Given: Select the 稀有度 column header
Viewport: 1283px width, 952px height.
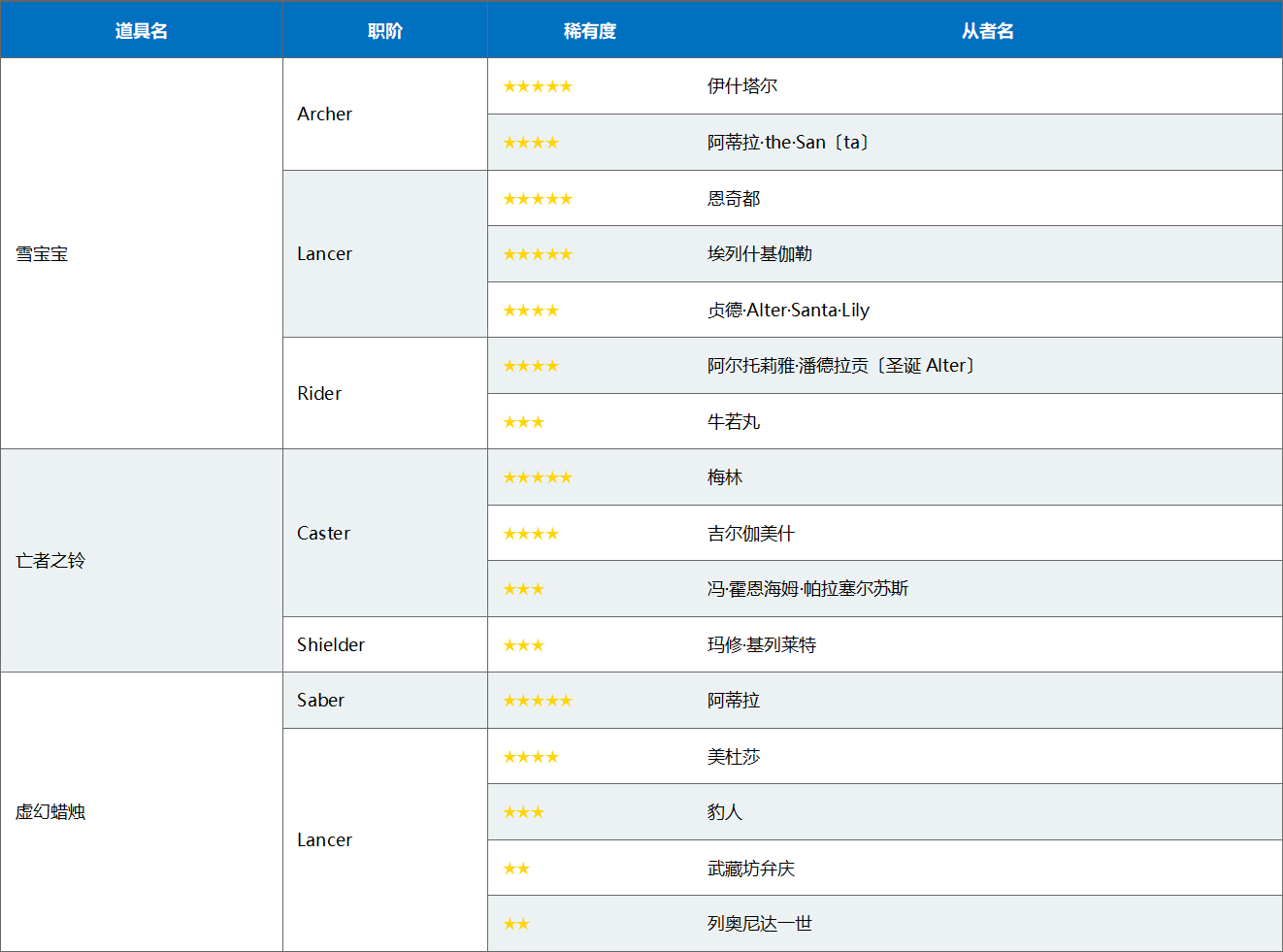Looking at the screenshot, I should click(x=590, y=31).
